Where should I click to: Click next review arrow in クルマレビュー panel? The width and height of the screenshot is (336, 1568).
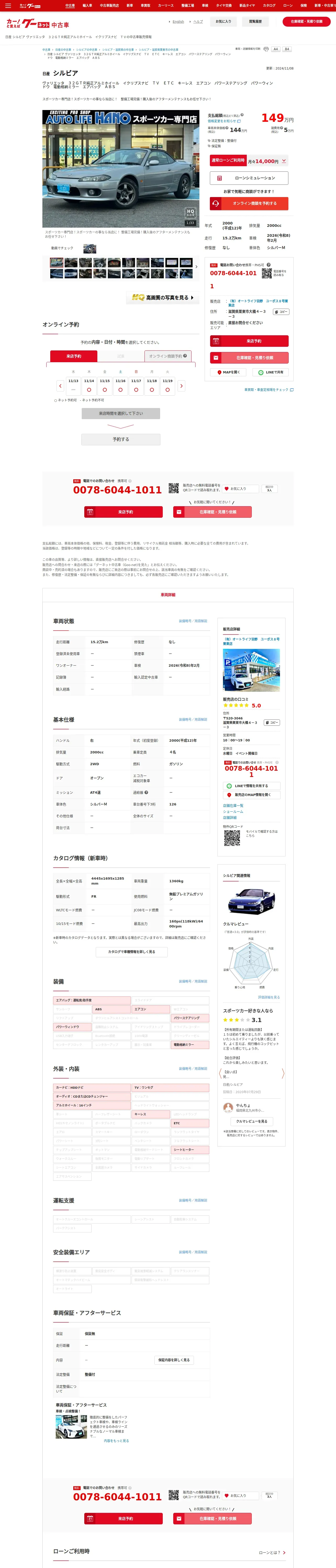(282, 1073)
